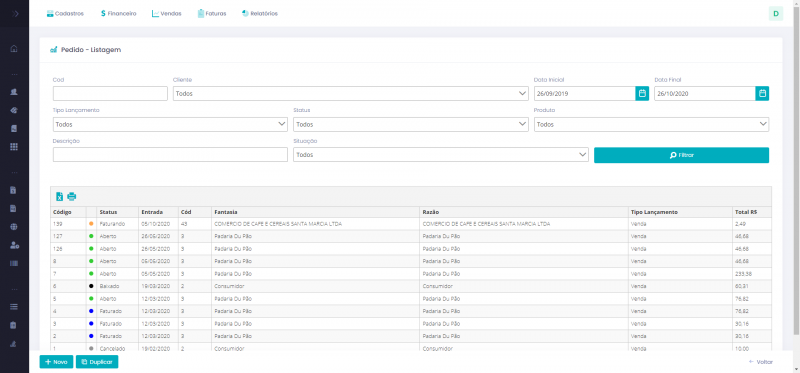The width and height of the screenshot is (800, 373).
Task: Create a new order with Novo
Action: (56, 362)
